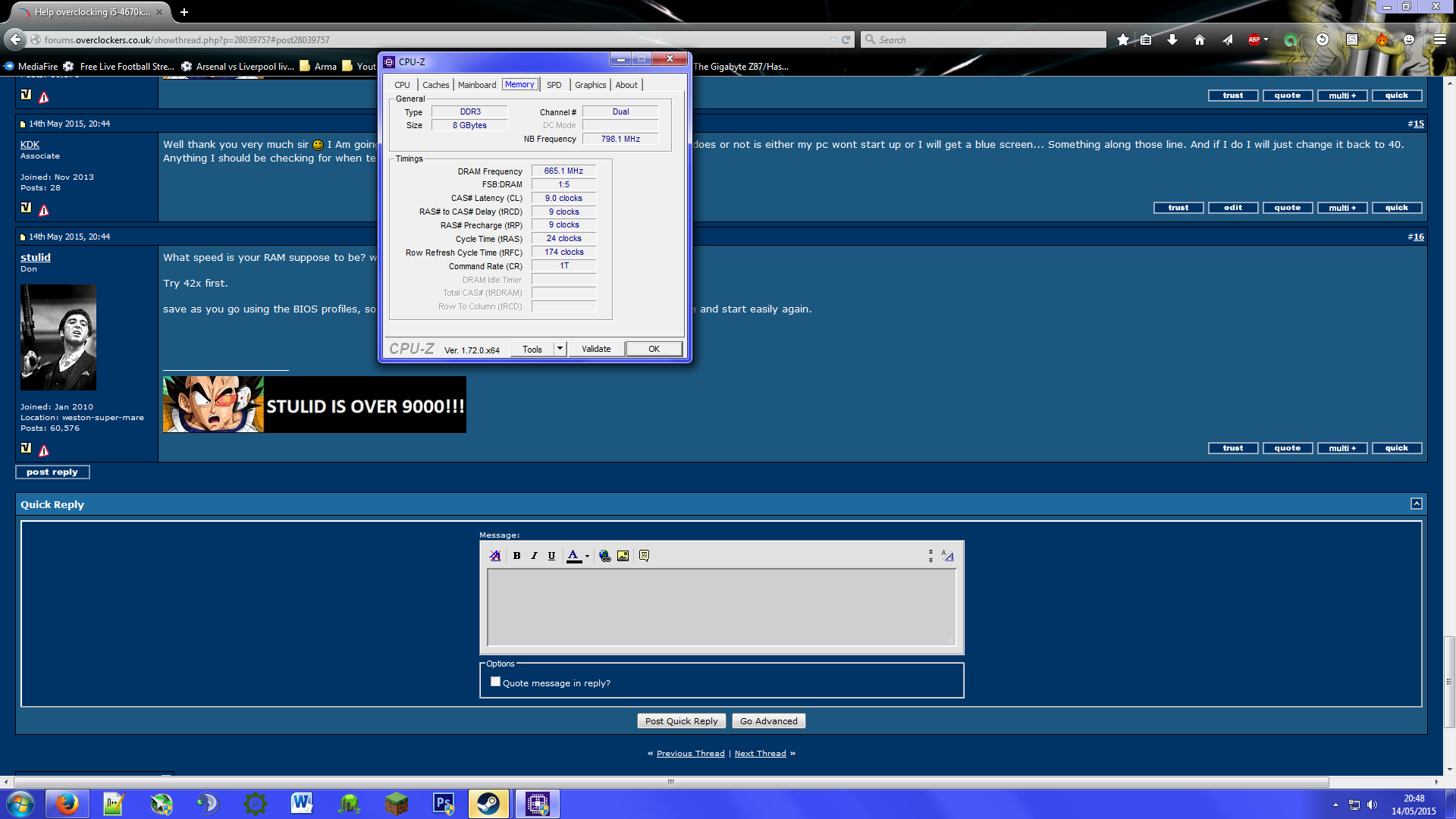
Task: Multi-quote KDK's post 15
Action: (x=1342, y=208)
